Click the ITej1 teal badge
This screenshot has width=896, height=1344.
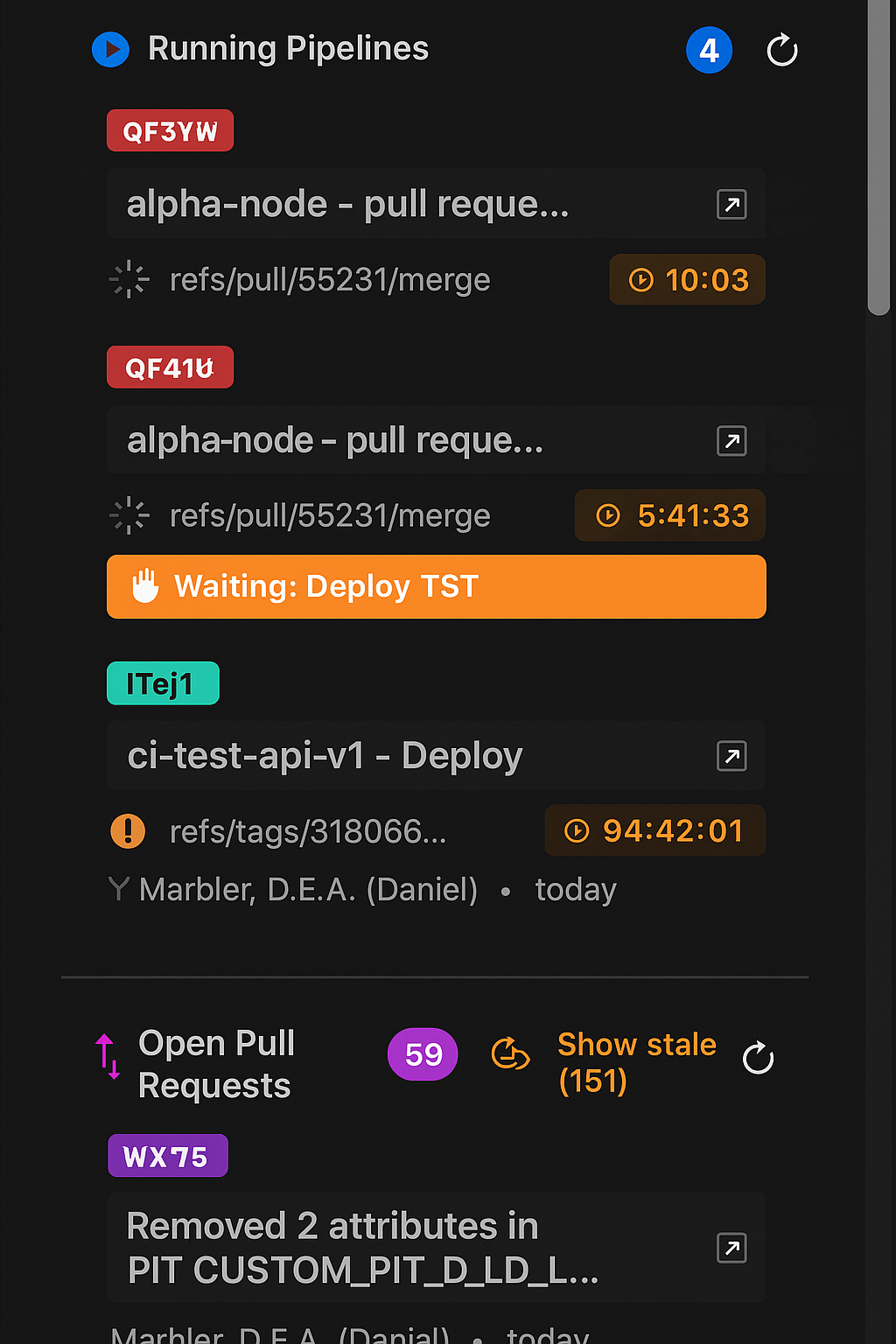(163, 683)
